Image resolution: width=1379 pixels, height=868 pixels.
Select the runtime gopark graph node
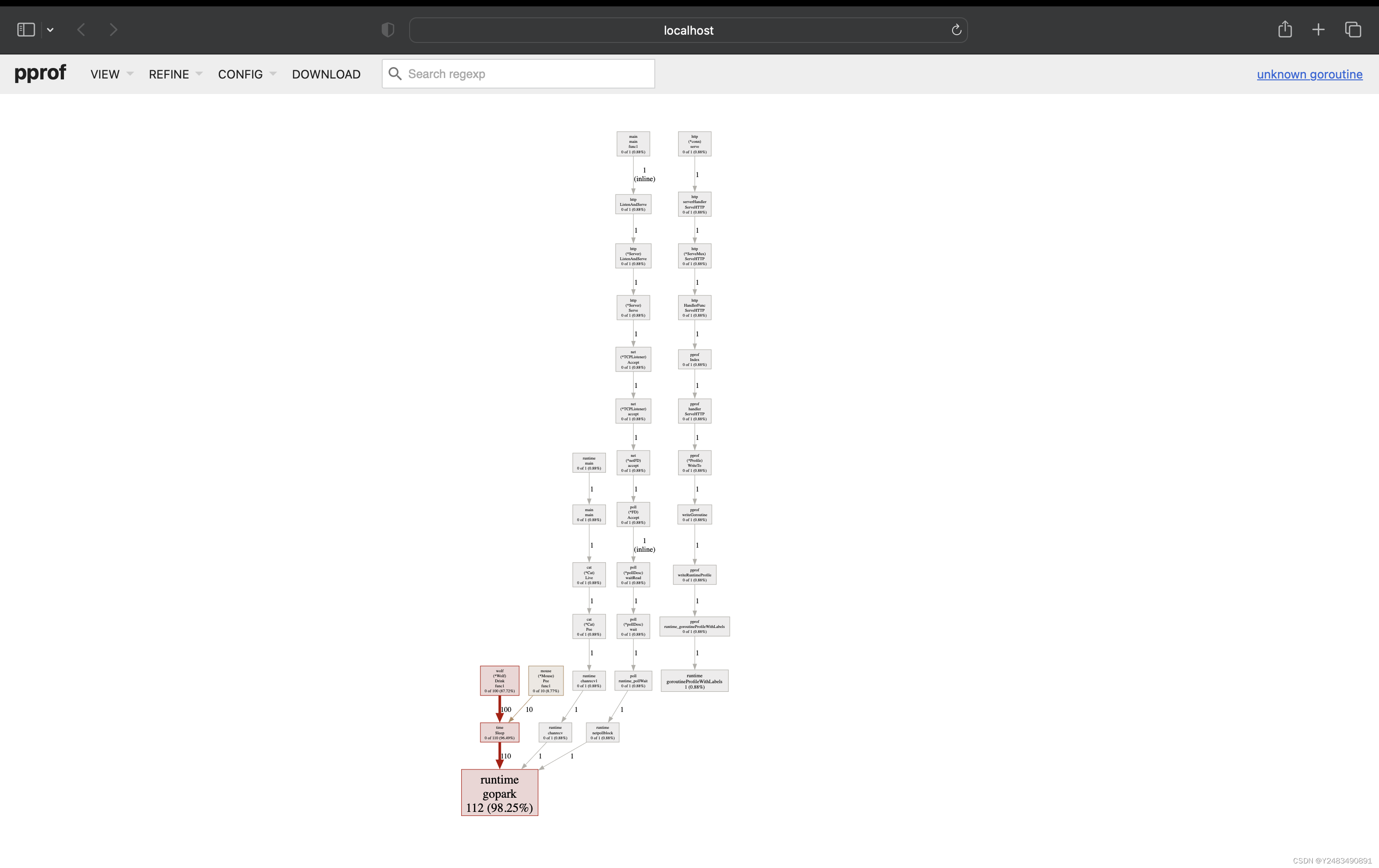[500, 792]
